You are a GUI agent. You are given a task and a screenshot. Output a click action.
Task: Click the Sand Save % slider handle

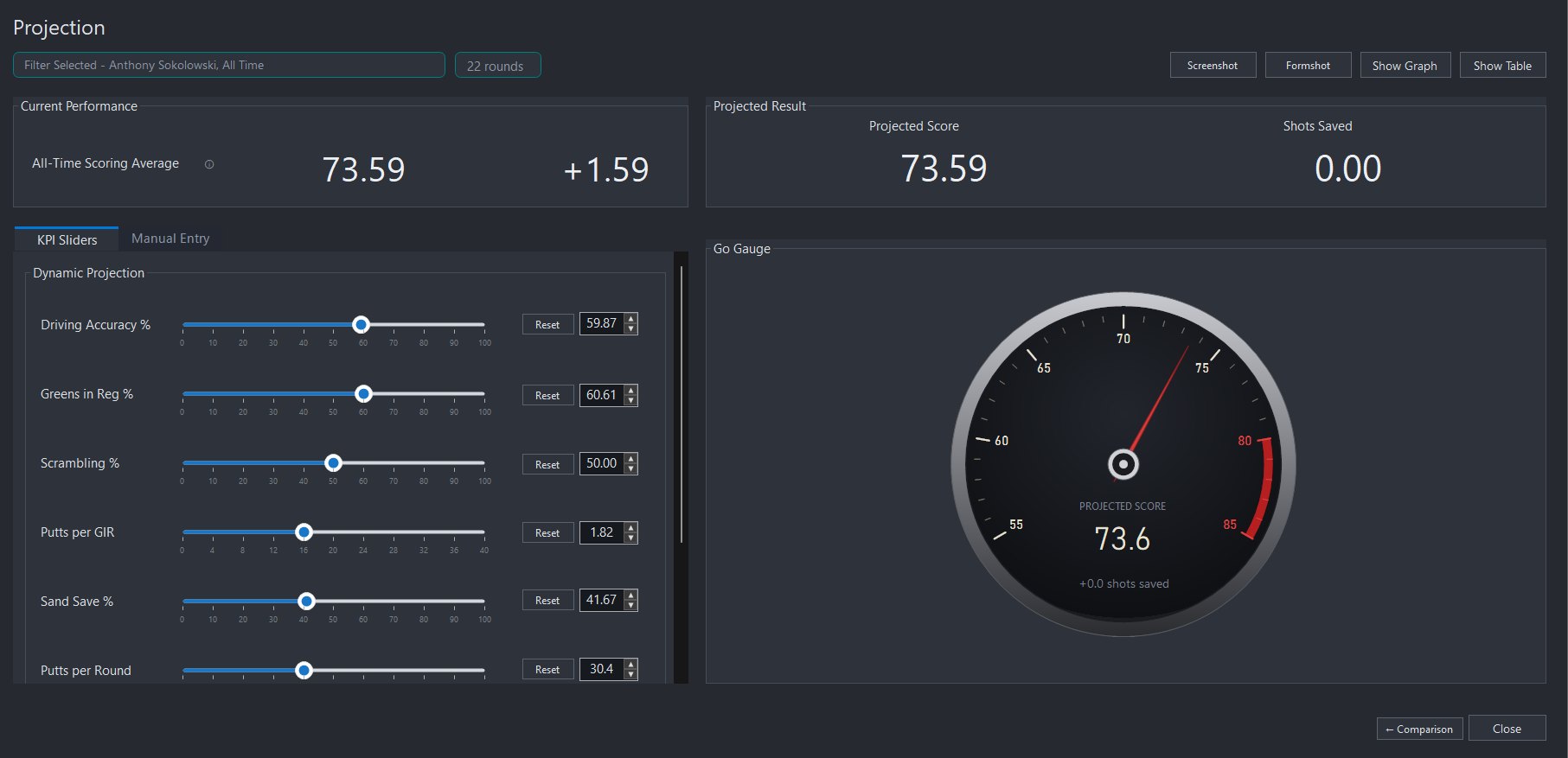click(x=306, y=601)
